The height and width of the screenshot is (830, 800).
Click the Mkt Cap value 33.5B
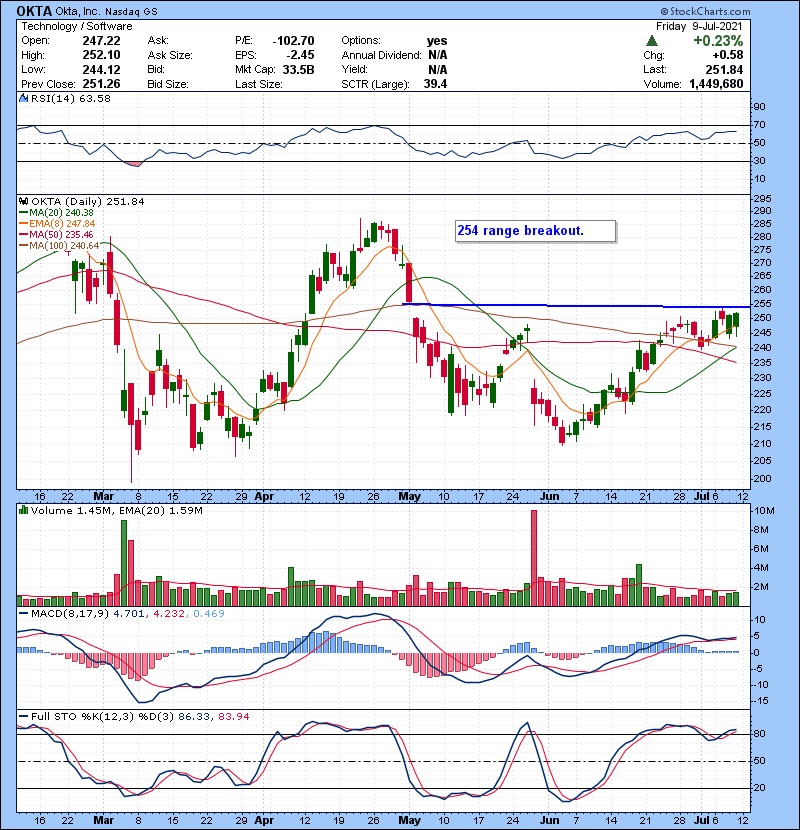(299, 70)
